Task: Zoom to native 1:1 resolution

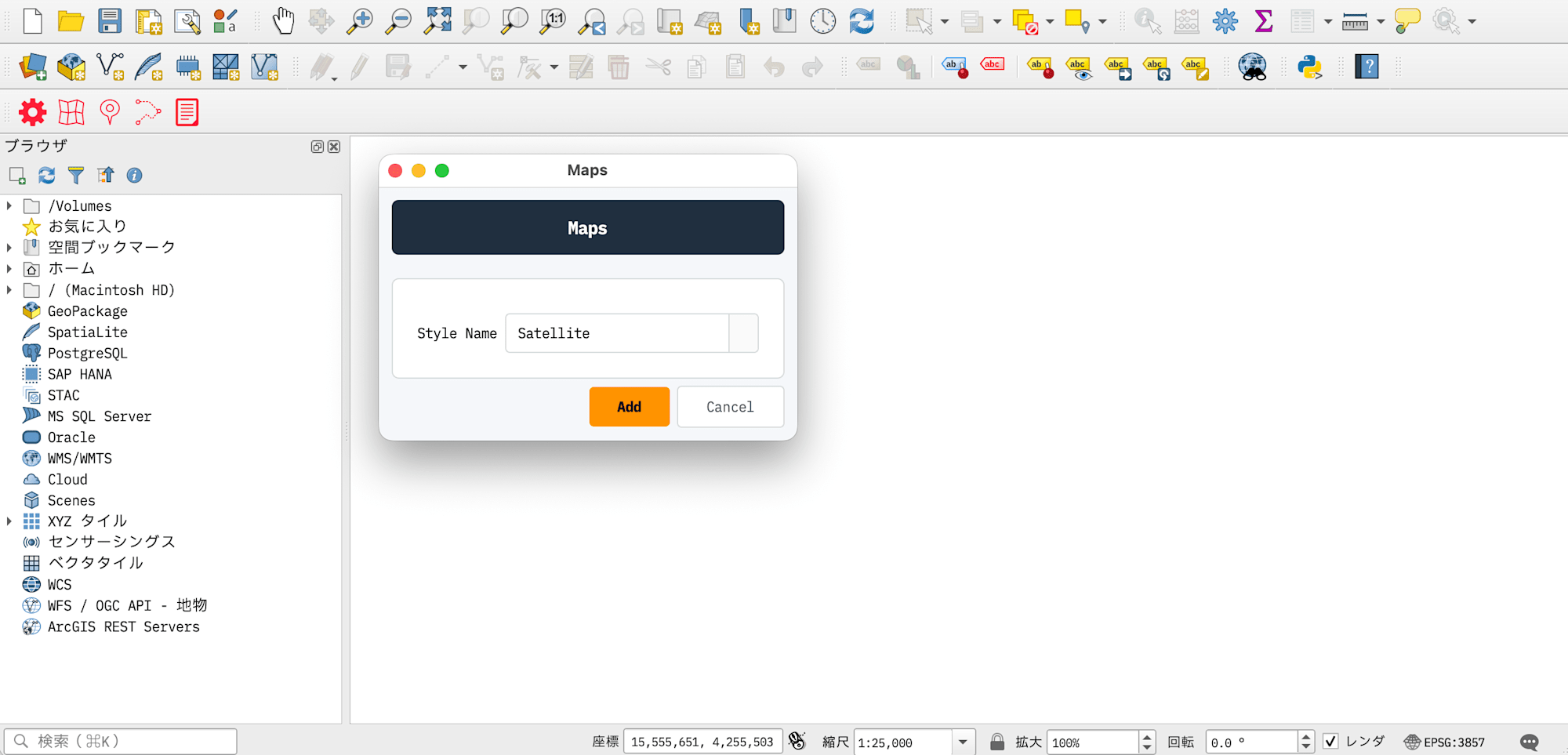Action: point(553,21)
